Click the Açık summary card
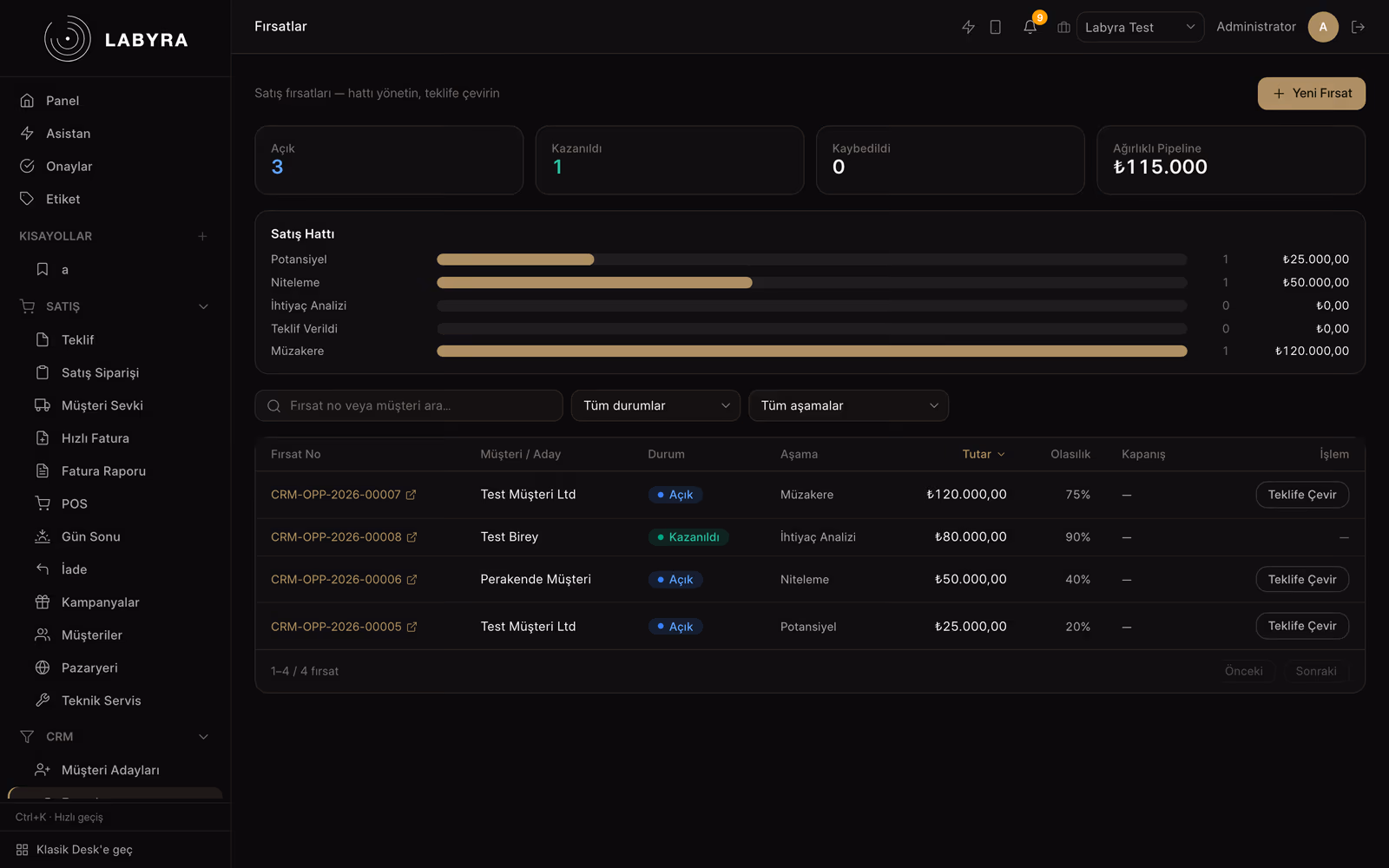Screen dimensions: 1389x868 click(x=389, y=160)
